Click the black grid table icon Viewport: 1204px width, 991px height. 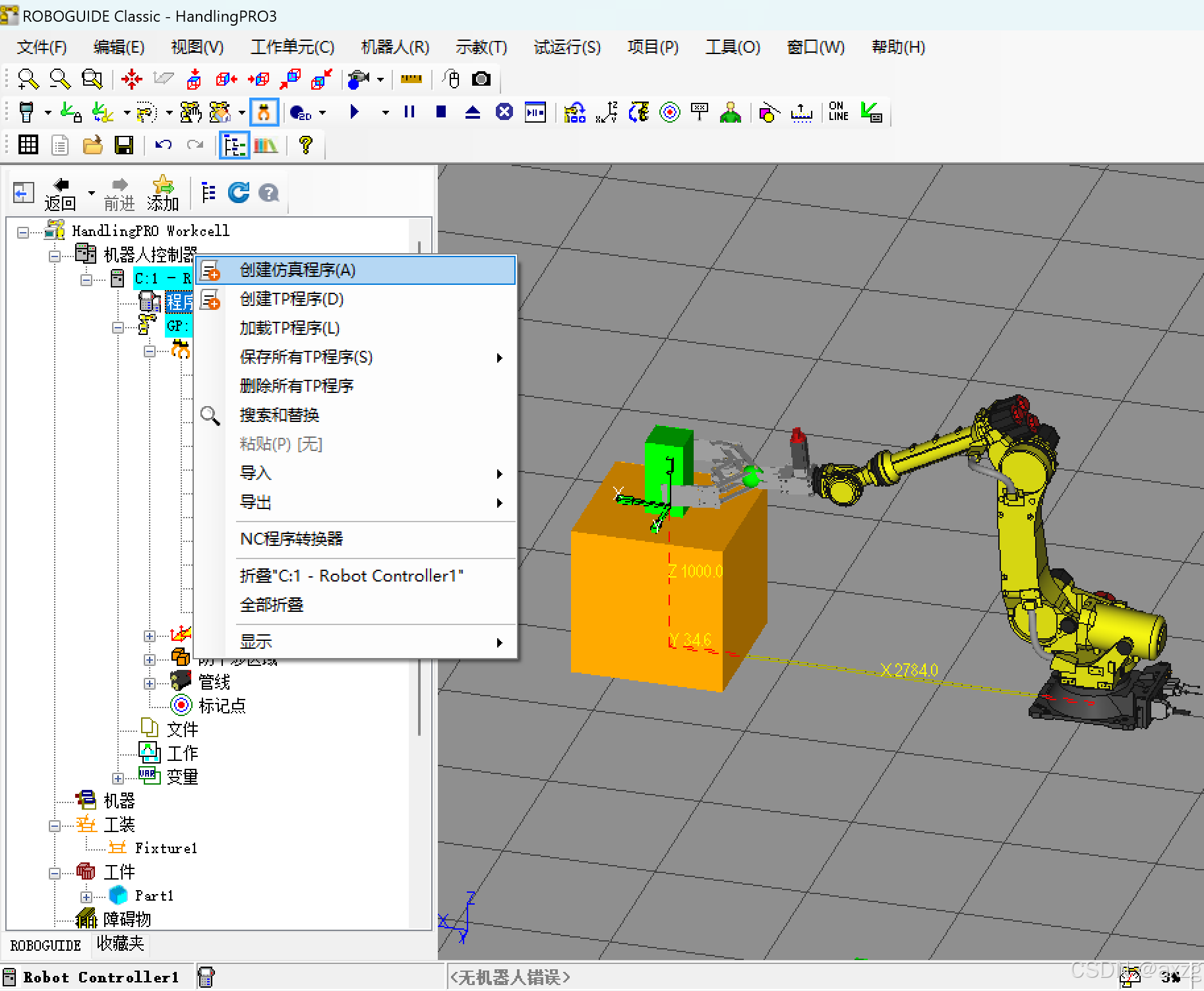click(x=28, y=144)
